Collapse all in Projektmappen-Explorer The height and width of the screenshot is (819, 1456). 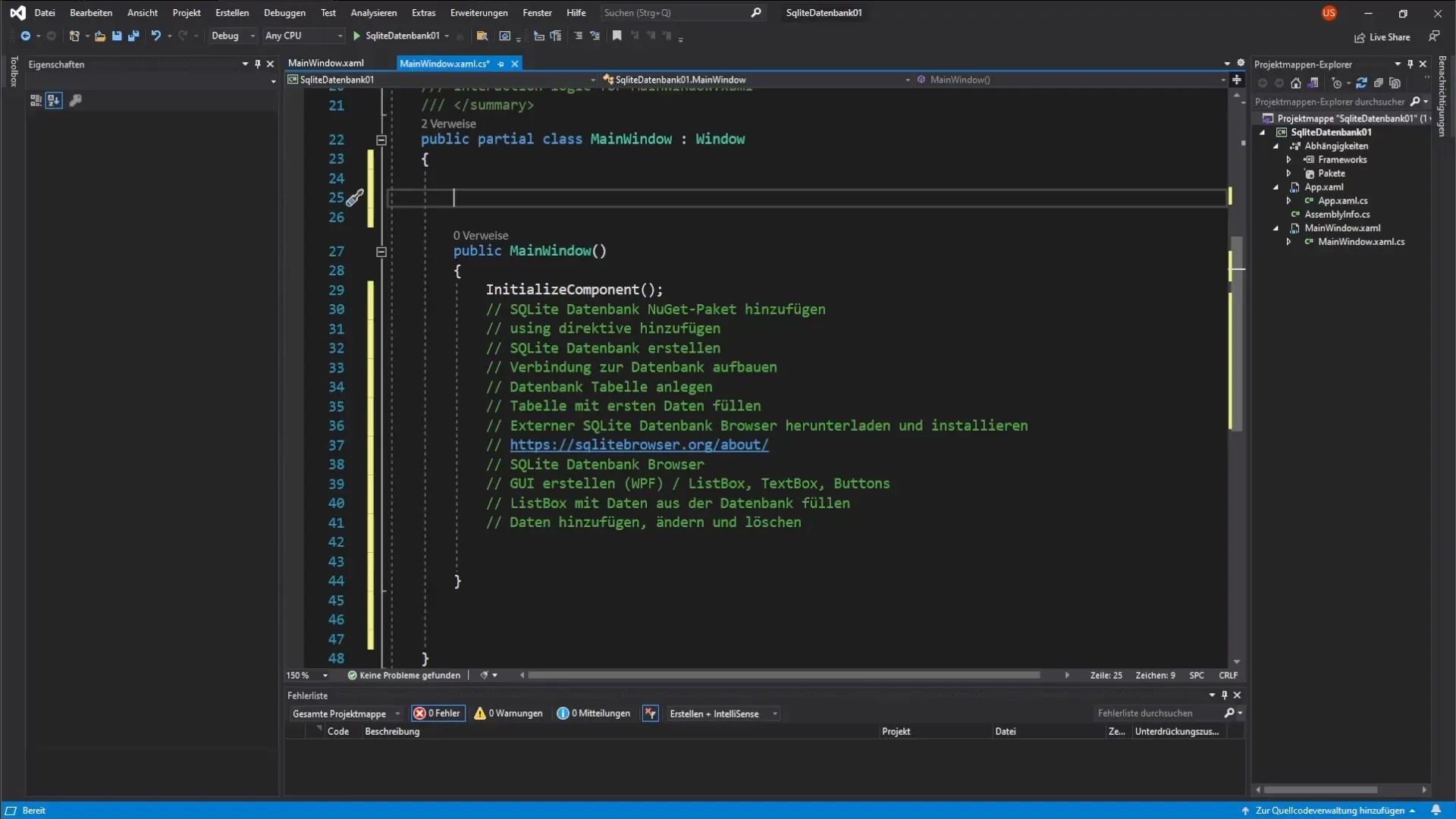(x=1379, y=83)
